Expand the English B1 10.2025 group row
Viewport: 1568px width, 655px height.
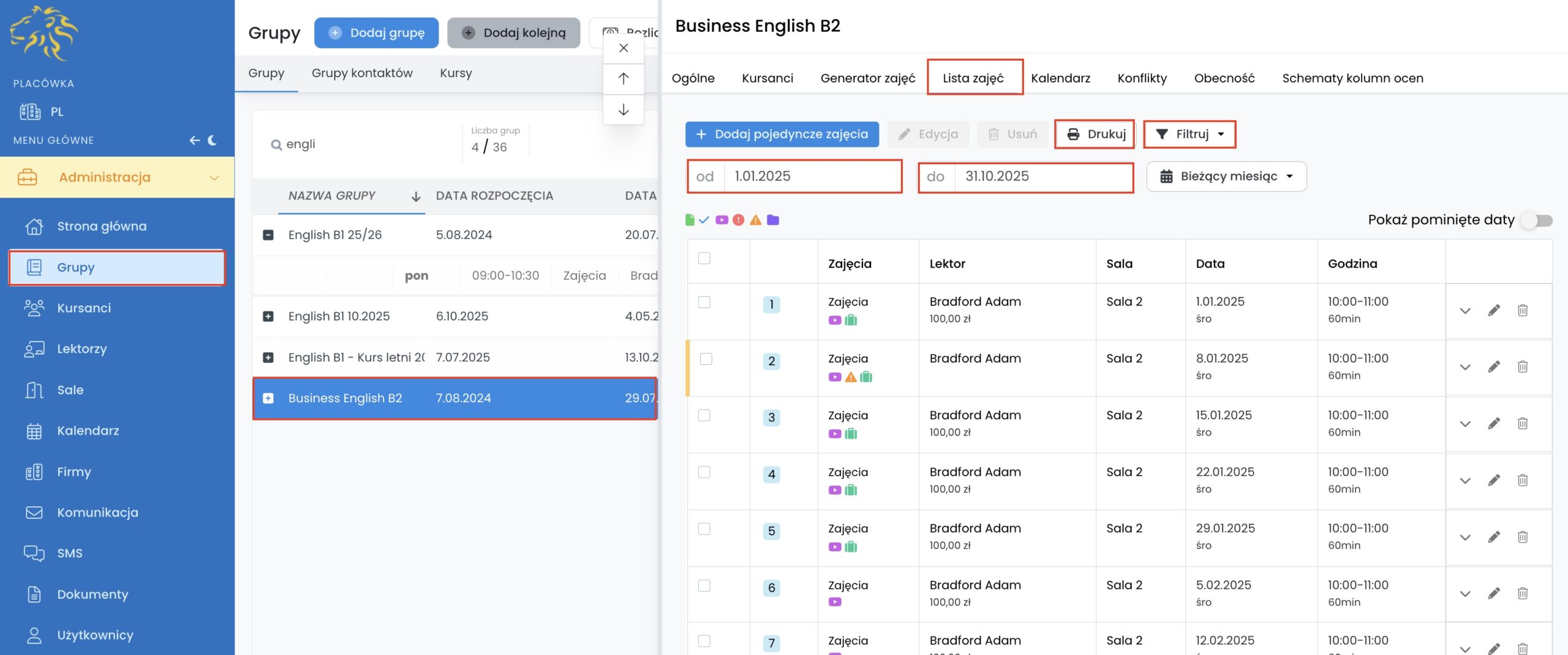tap(268, 316)
